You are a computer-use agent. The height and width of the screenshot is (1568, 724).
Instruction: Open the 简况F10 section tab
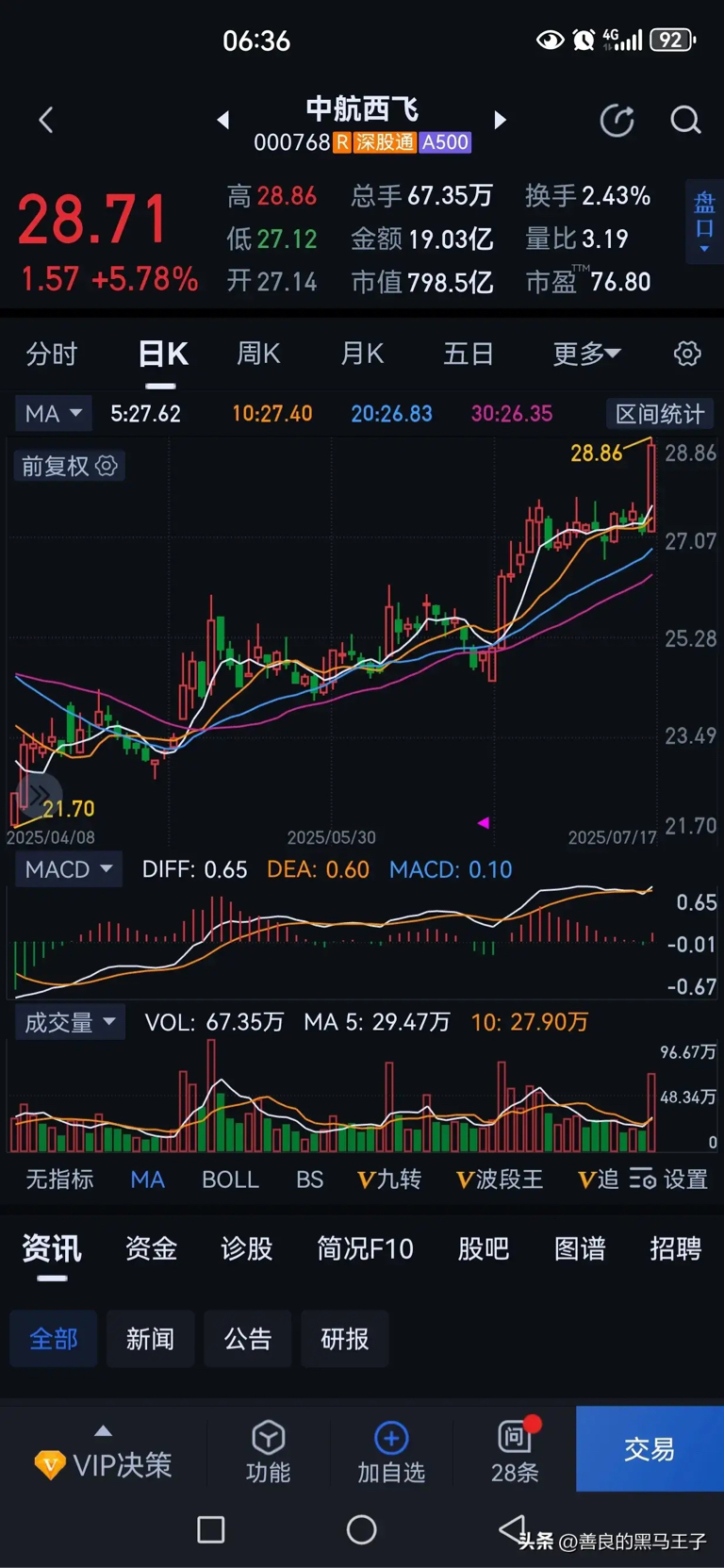pos(366,1248)
